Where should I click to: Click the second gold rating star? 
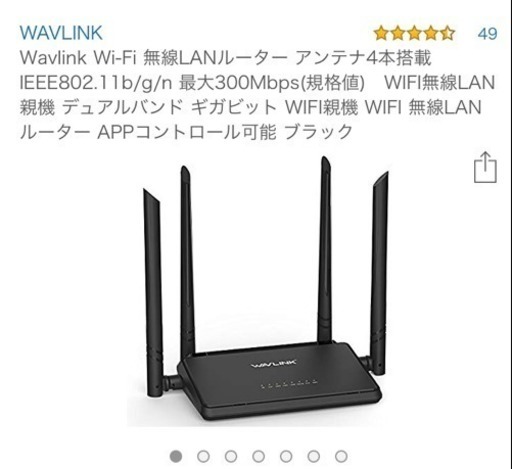[398, 33]
